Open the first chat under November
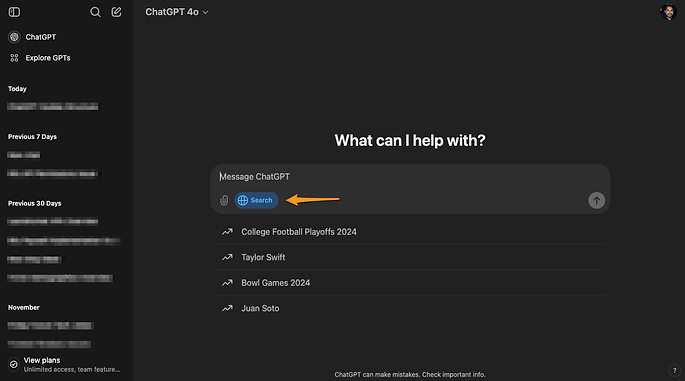The height and width of the screenshot is (381, 685). pos(49,326)
